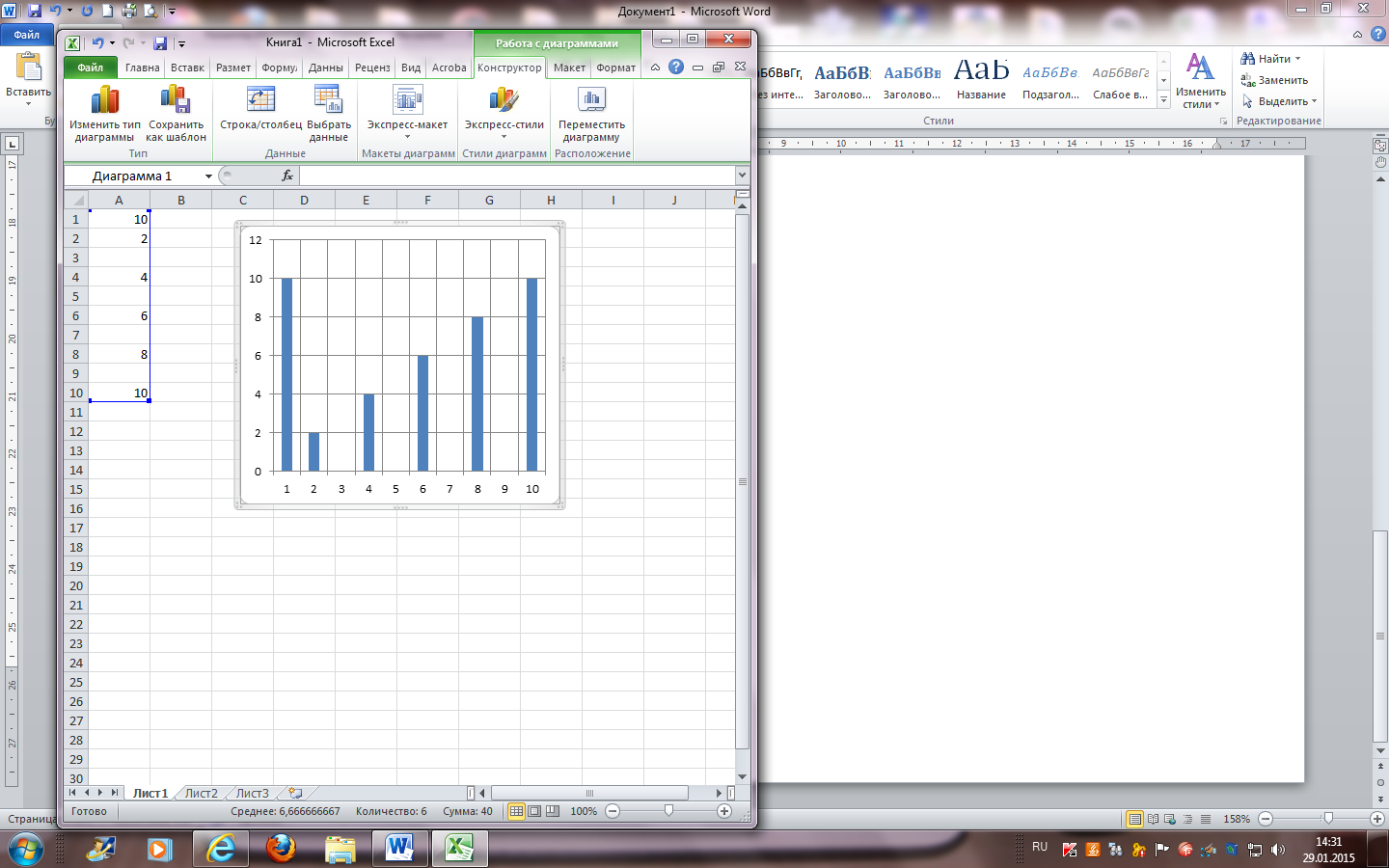Switch Row/Column (Строка/столбец) icon
Screen dimensions: 1389x868
pyautogui.click(x=260, y=100)
